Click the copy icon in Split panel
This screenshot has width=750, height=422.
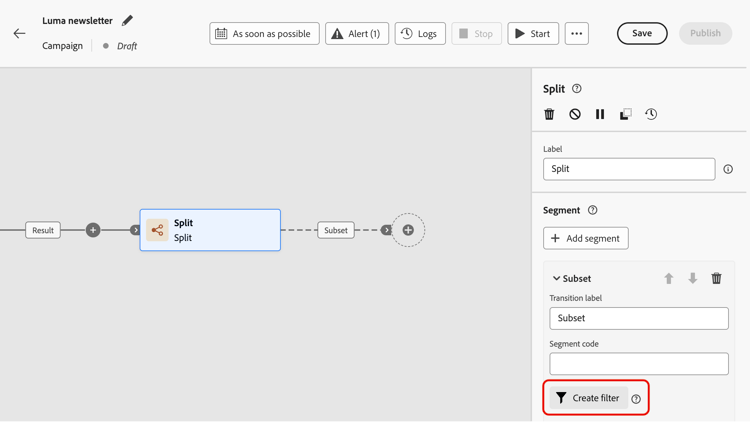pos(625,114)
